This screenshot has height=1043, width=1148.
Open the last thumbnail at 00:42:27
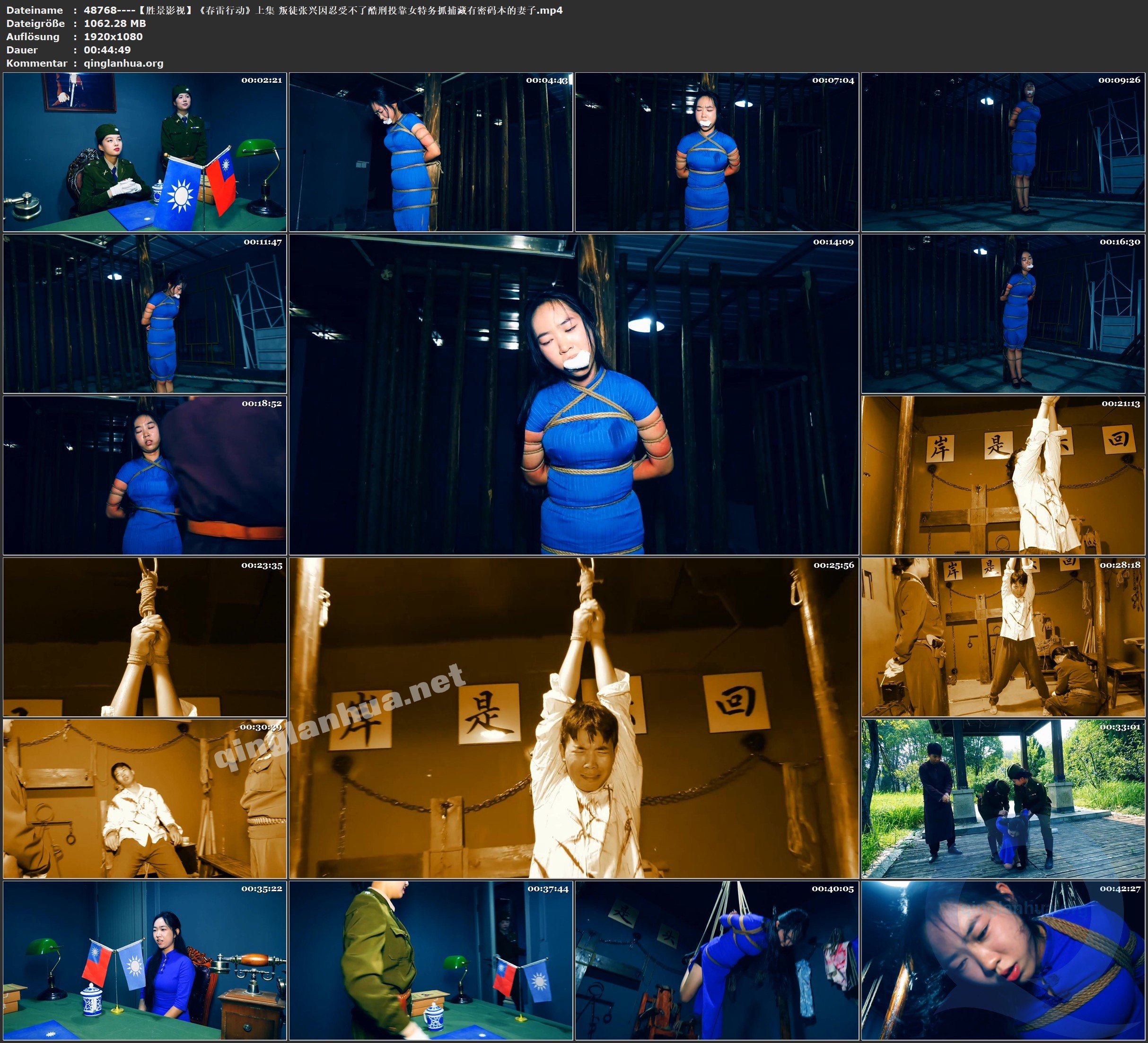pos(1003,960)
